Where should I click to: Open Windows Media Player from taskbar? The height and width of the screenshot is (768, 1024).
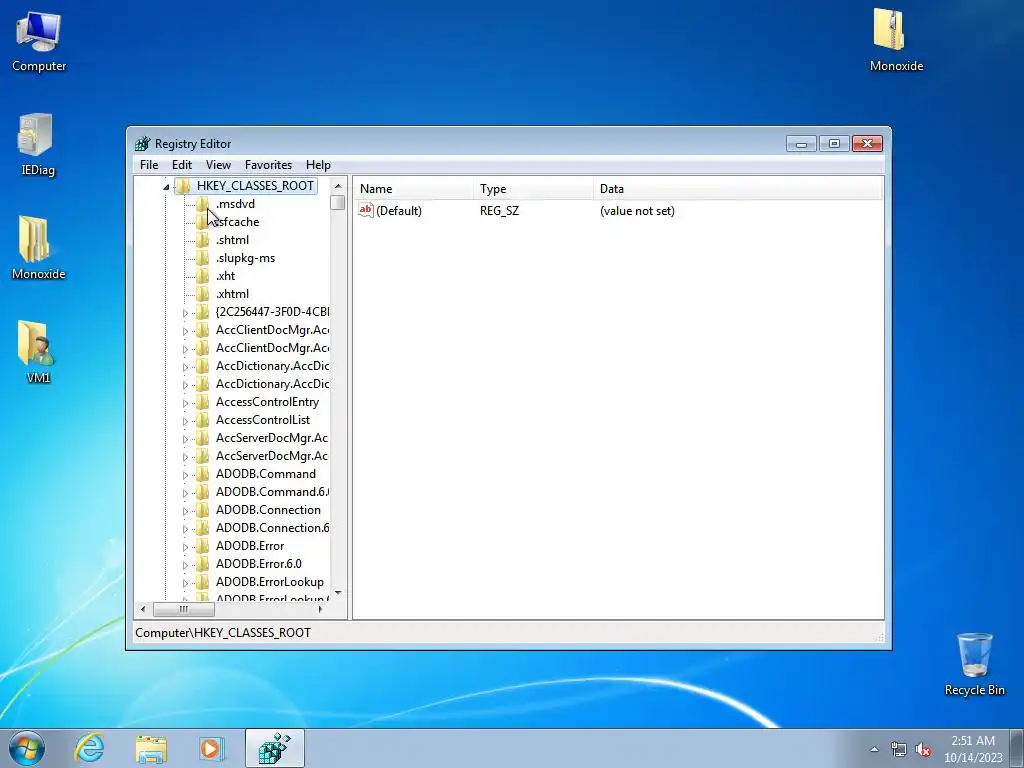(x=211, y=748)
